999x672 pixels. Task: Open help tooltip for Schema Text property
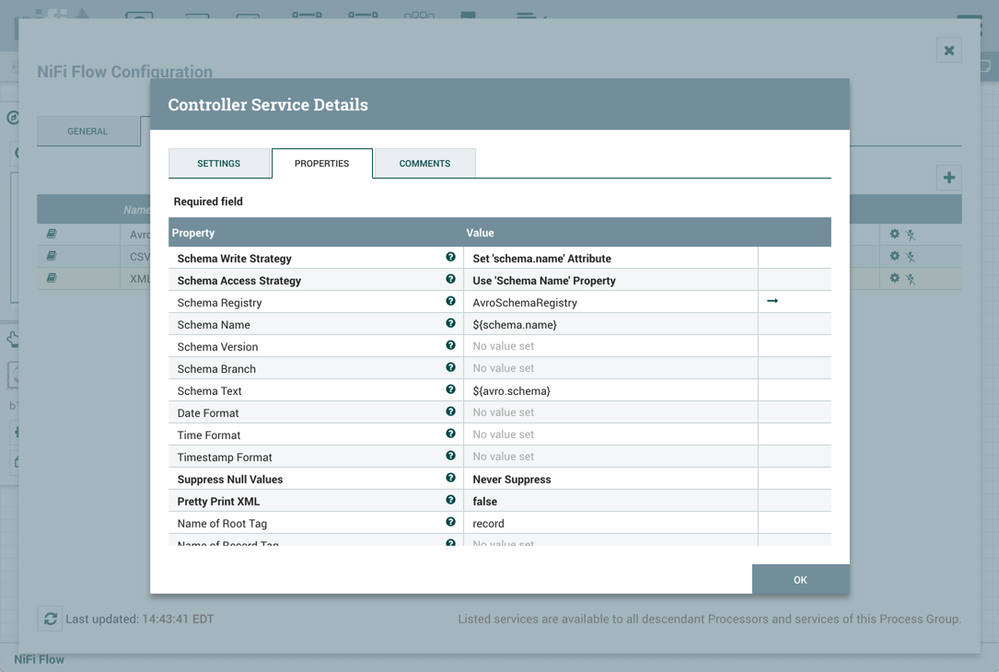pyautogui.click(x=449, y=390)
